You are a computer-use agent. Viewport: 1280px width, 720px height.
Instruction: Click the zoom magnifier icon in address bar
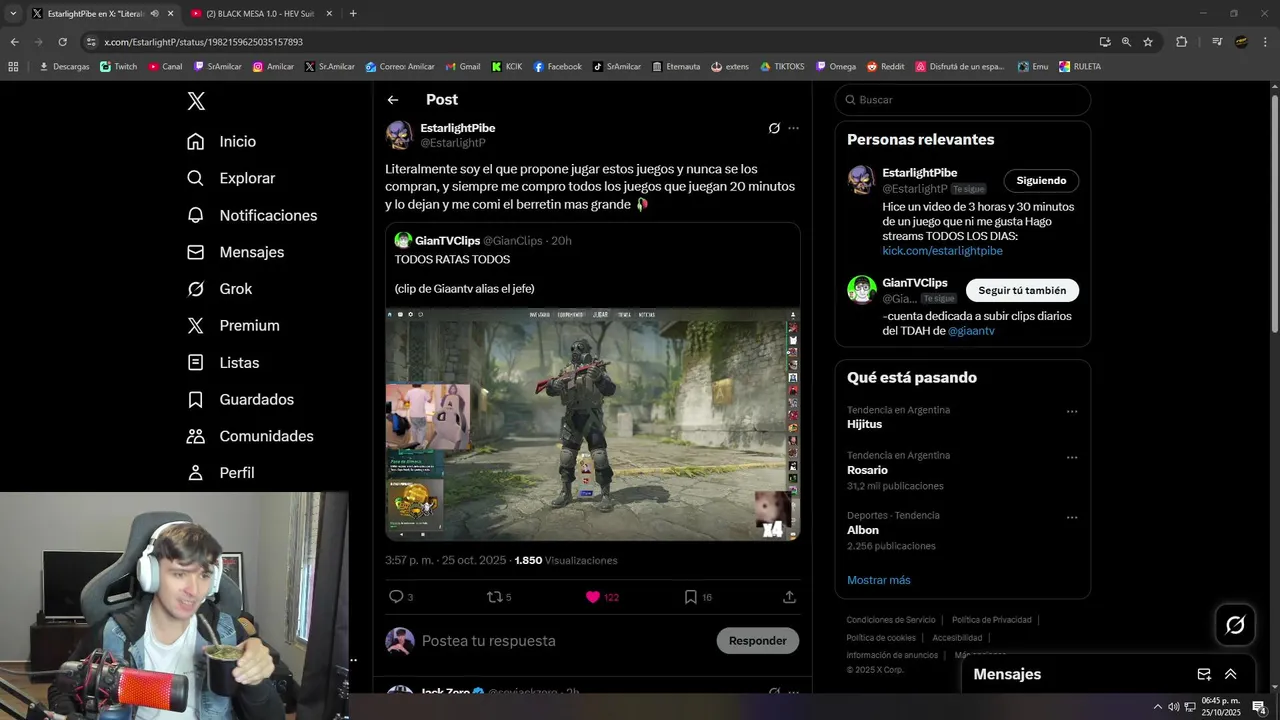1126,42
